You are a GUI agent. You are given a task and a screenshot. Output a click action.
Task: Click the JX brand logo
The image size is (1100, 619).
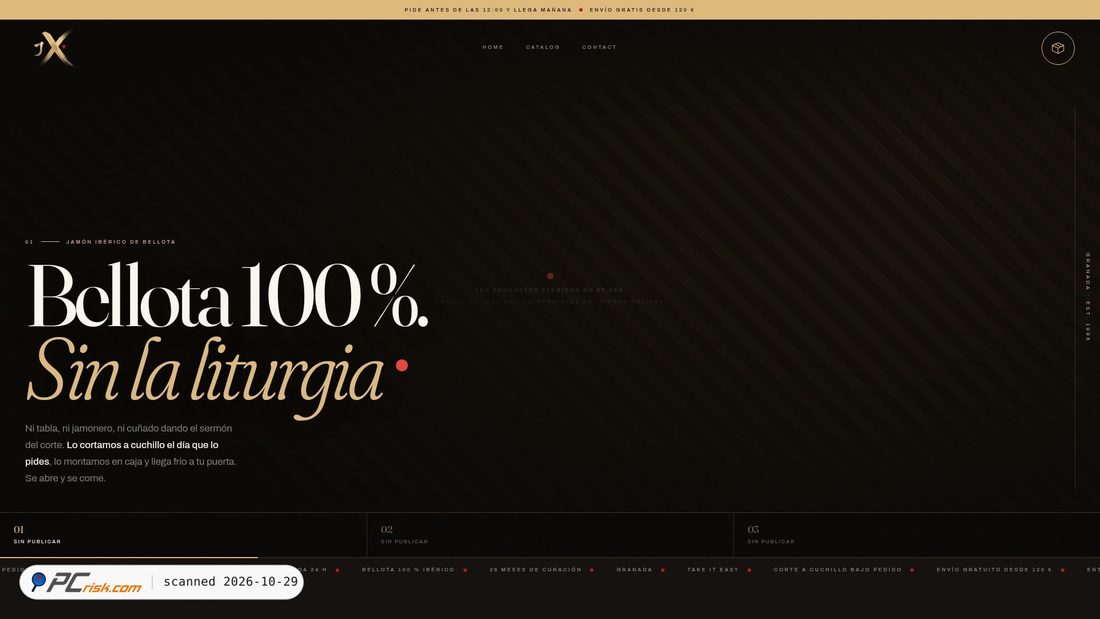[54, 48]
